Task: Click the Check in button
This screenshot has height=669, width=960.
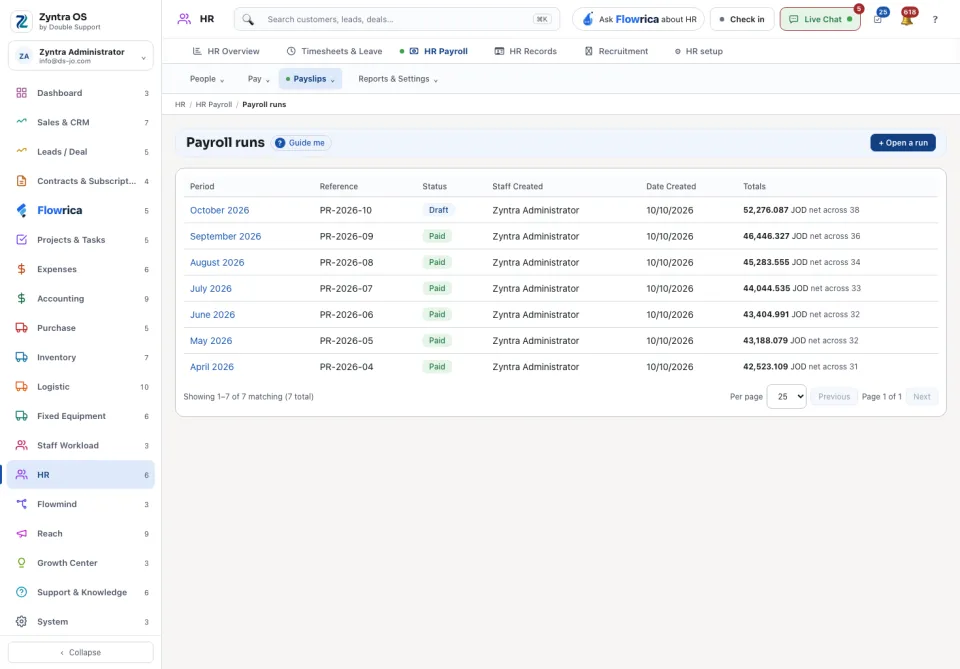Action: click(x=742, y=20)
